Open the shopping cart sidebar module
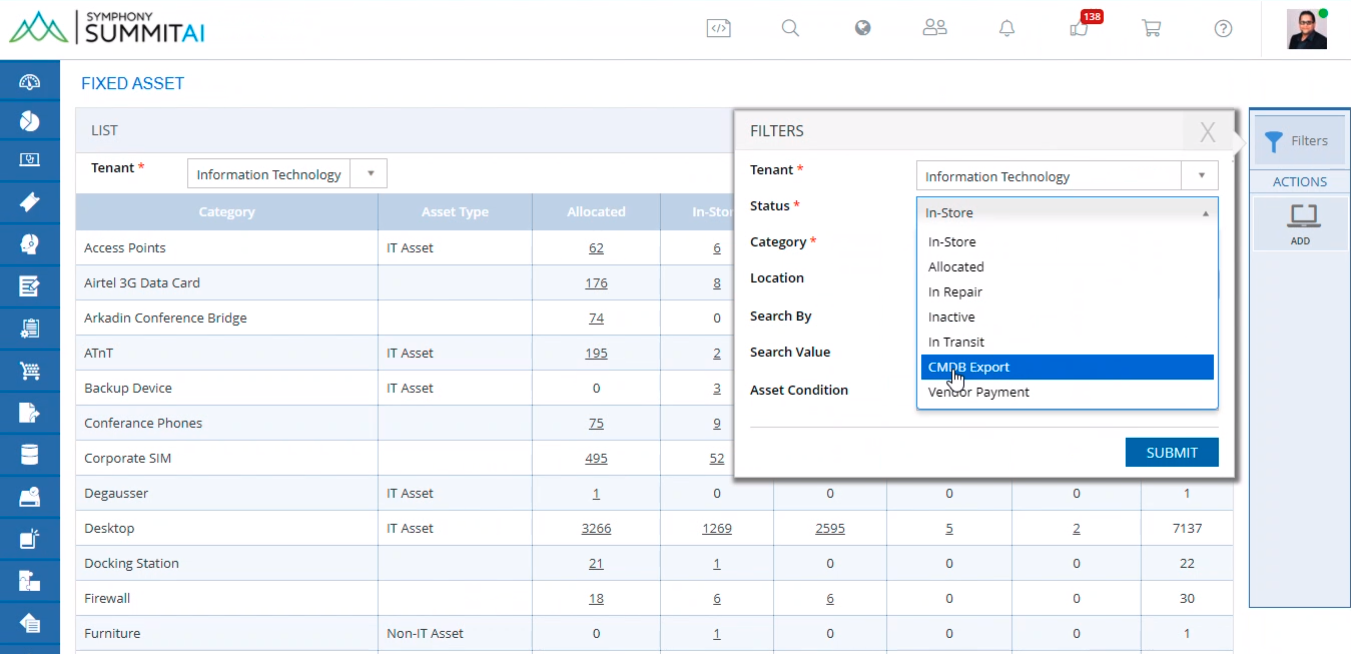 (29, 371)
